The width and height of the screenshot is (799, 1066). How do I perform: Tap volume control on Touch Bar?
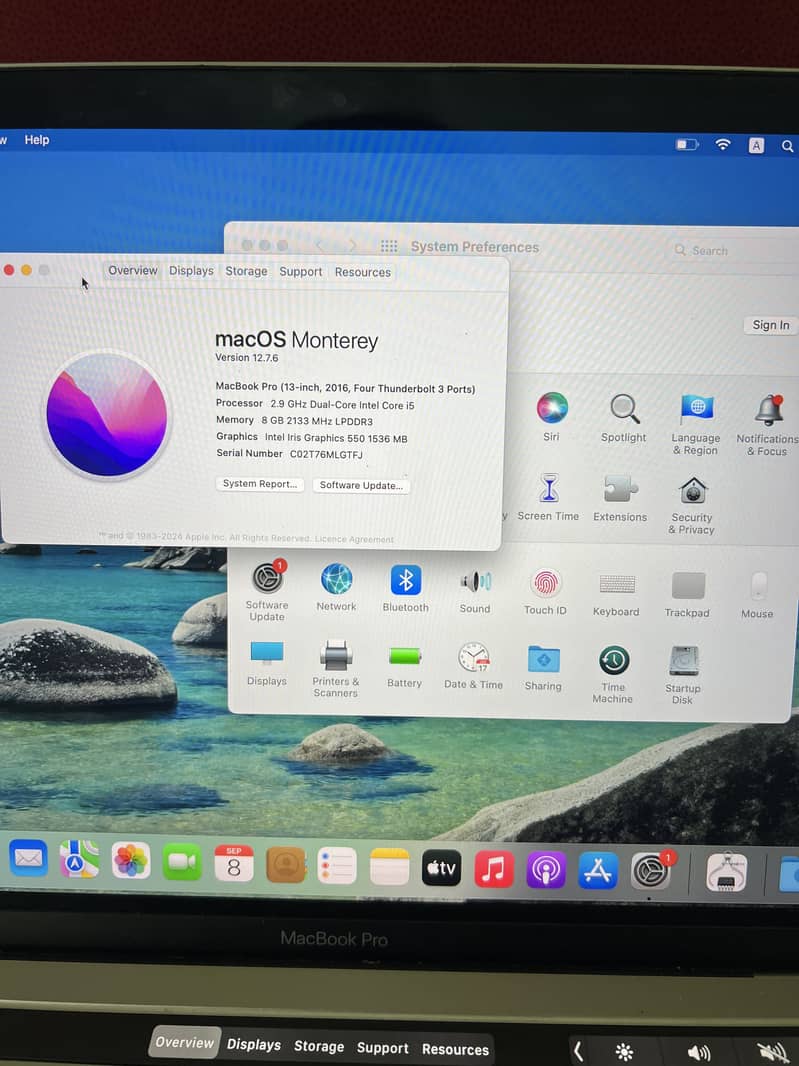(x=699, y=1053)
